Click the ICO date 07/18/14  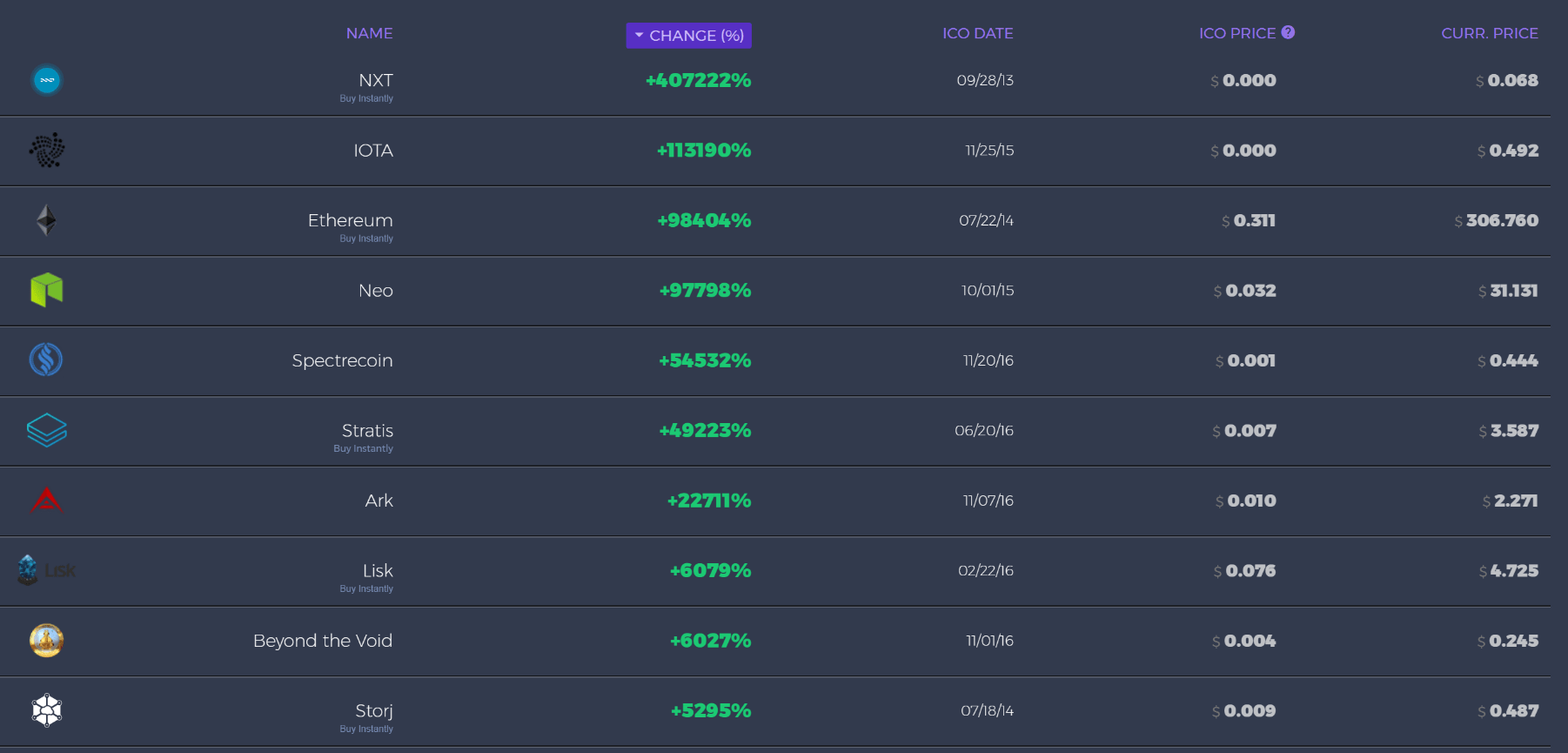point(988,710)
